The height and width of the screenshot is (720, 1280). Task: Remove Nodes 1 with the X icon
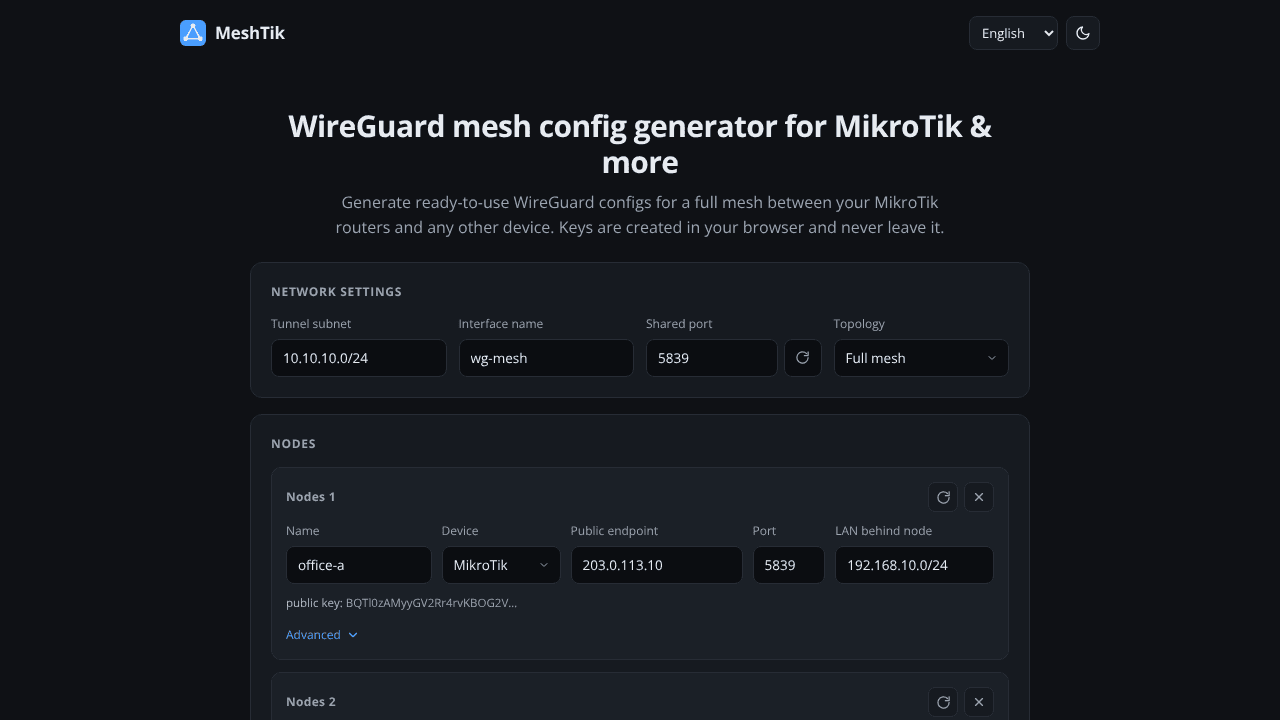979,497
